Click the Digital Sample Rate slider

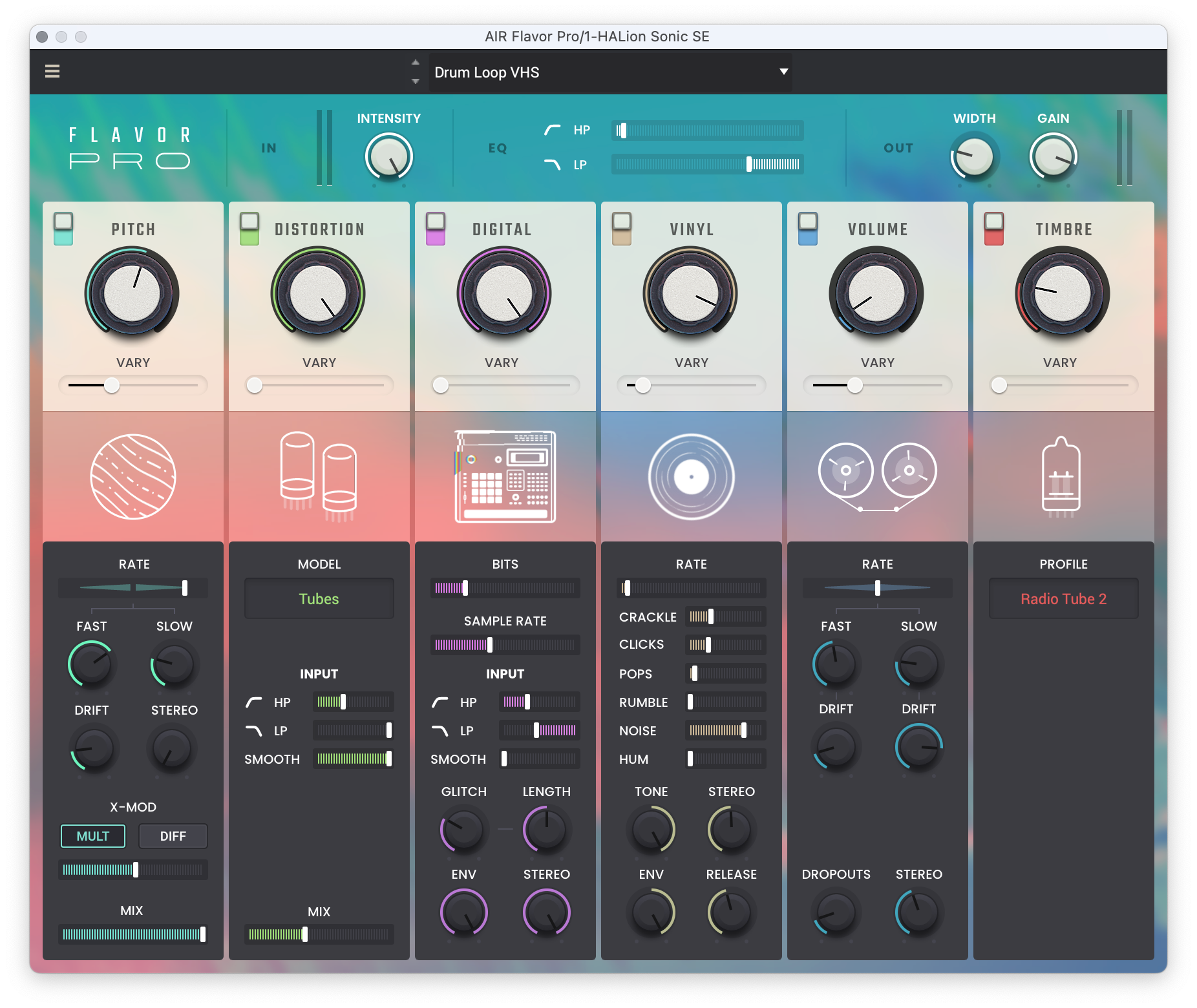pyautogui.click(x=505, y=645)
